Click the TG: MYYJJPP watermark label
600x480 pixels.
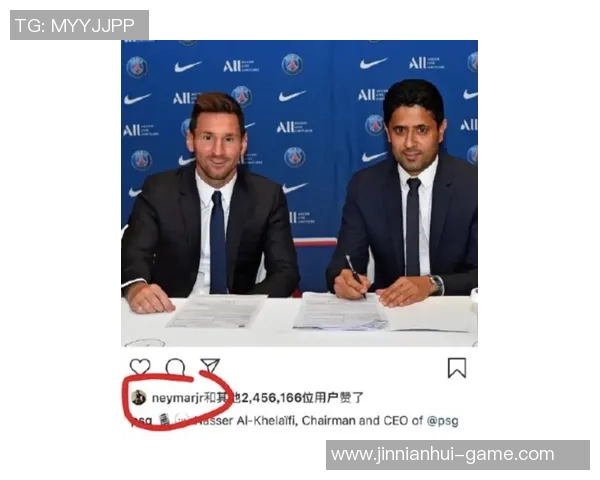coord(79,25)
